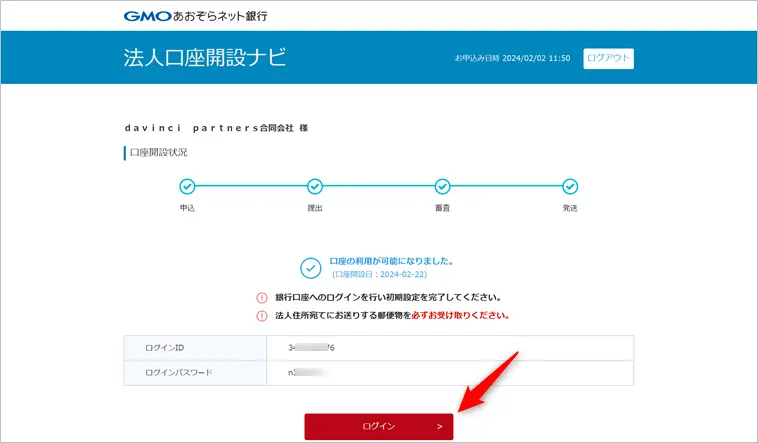Click the 申込 step checkmark icon
758x443 pixels.
point(187,186)
